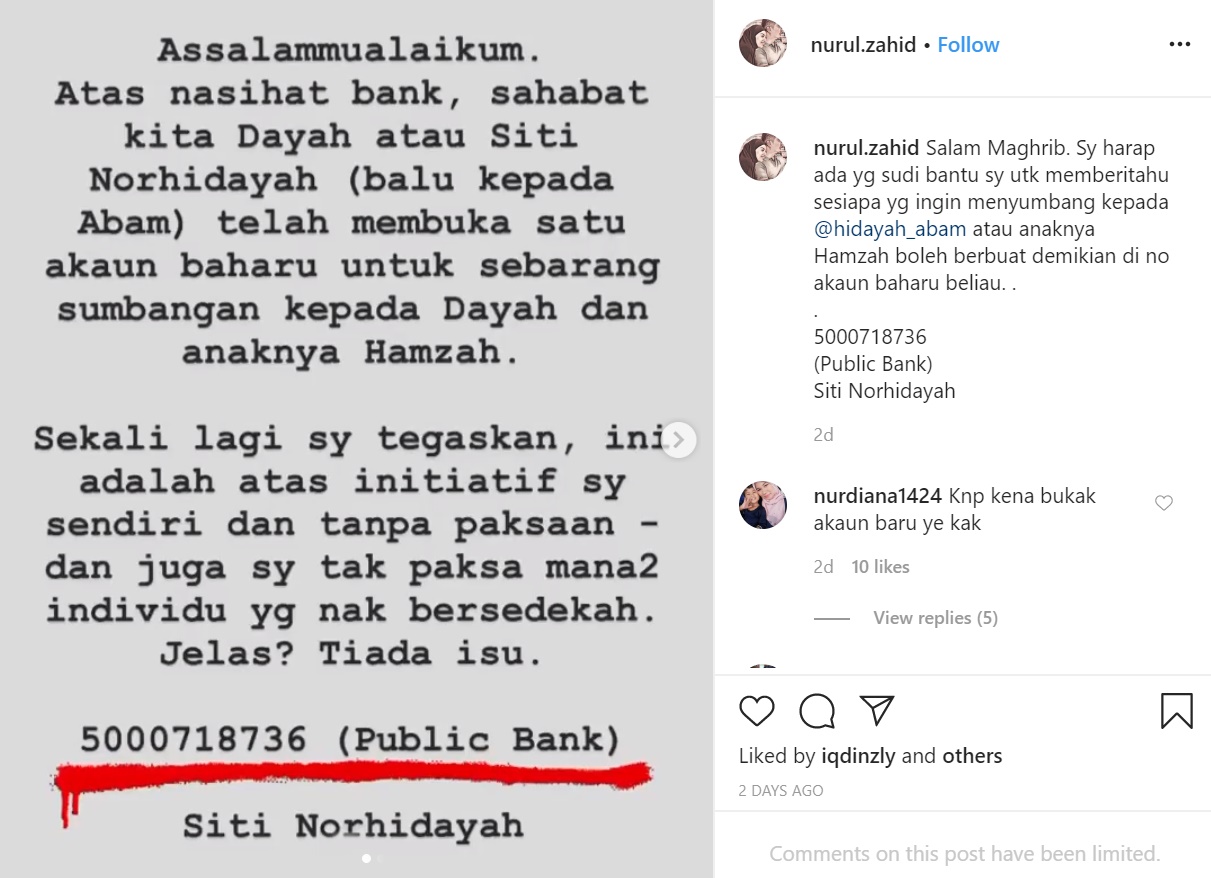Viewport: 1211px width, 878px height.
Task: Follow the nurul.zahid account
Action: click(x=968, y=45)
